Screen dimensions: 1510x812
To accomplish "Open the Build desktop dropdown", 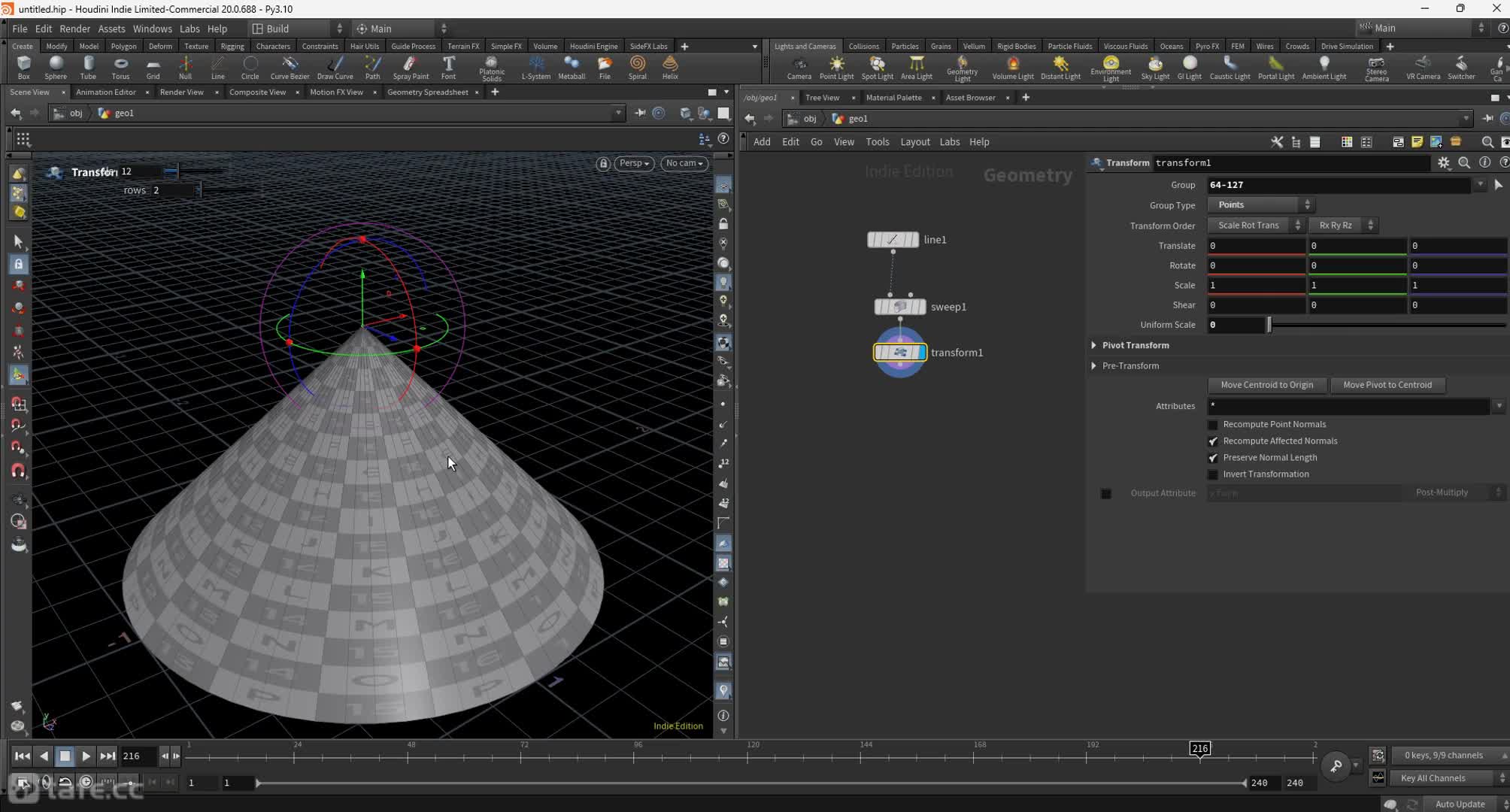I will click(x=298, y=29).
